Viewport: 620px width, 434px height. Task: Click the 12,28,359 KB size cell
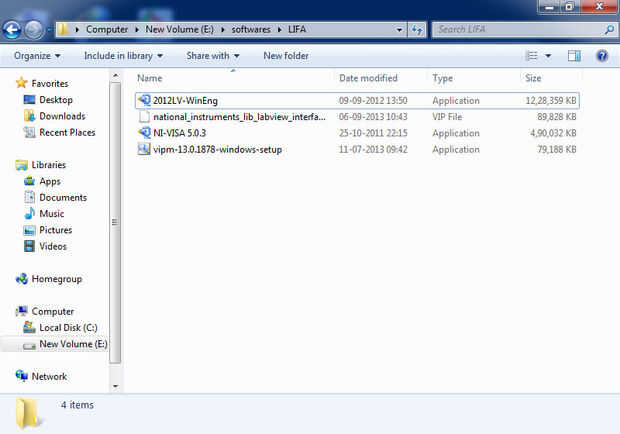tap(550, 100)
